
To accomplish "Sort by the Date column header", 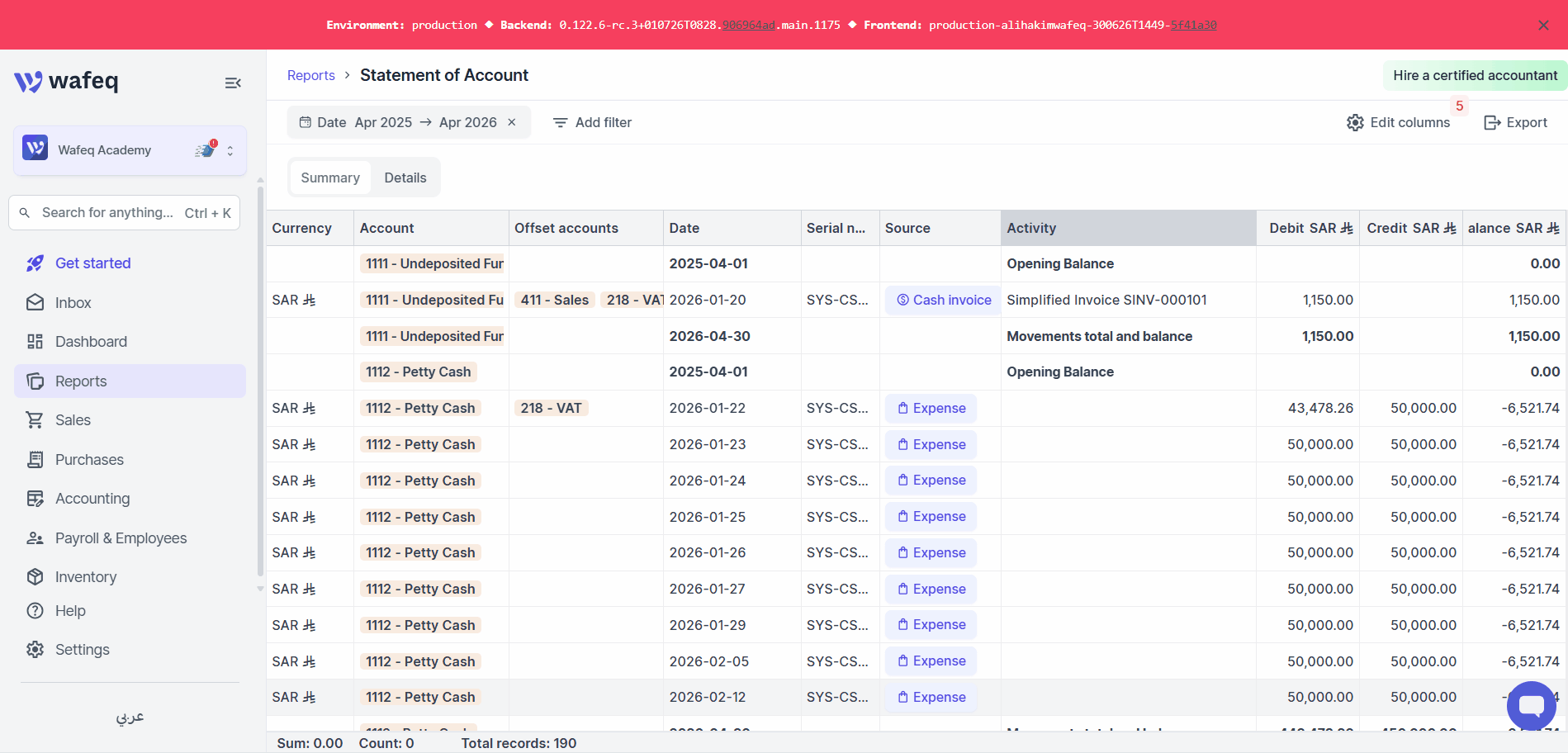I will click(x=732, y=228).
